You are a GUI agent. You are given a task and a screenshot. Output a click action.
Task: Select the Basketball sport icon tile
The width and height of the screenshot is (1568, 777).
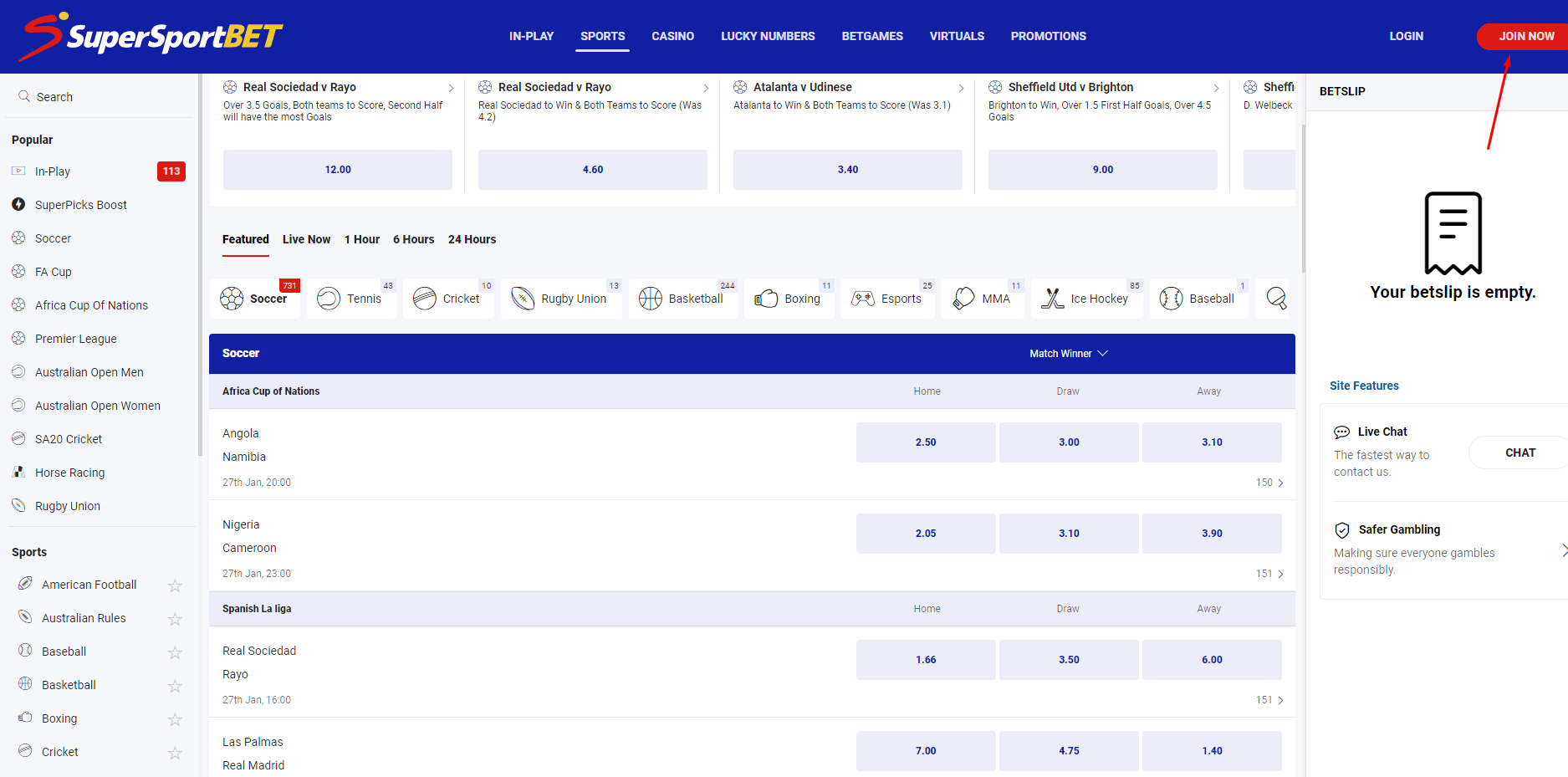coord(682,299)
